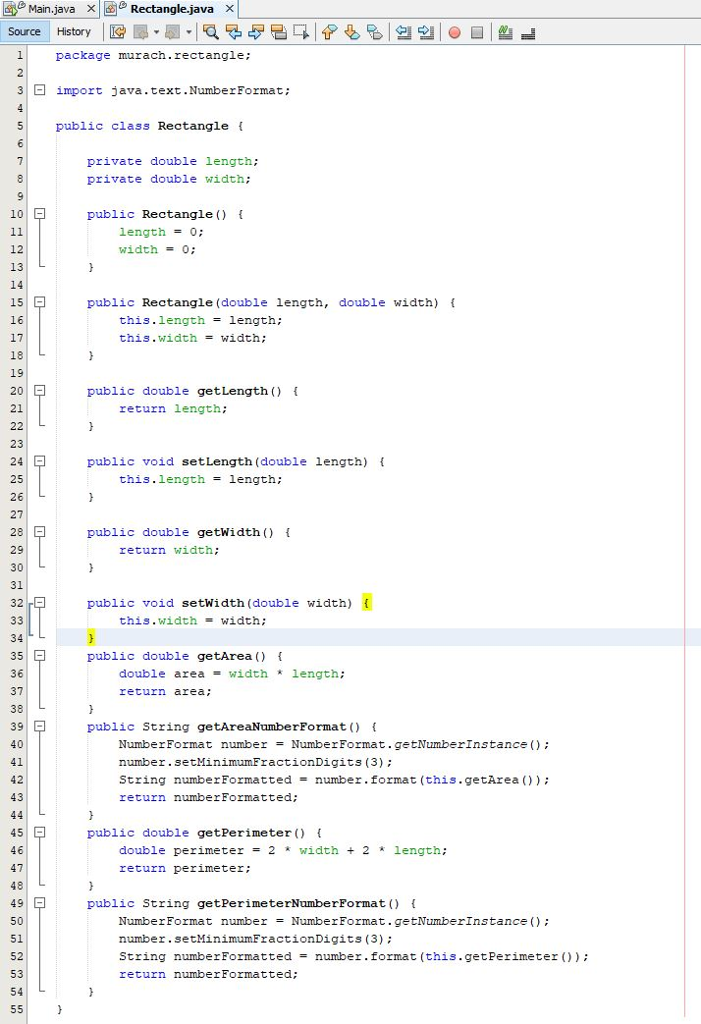701x1024 pixels.
Task: Click the Find Selection magnifier icon
Action: click(210, 31)
